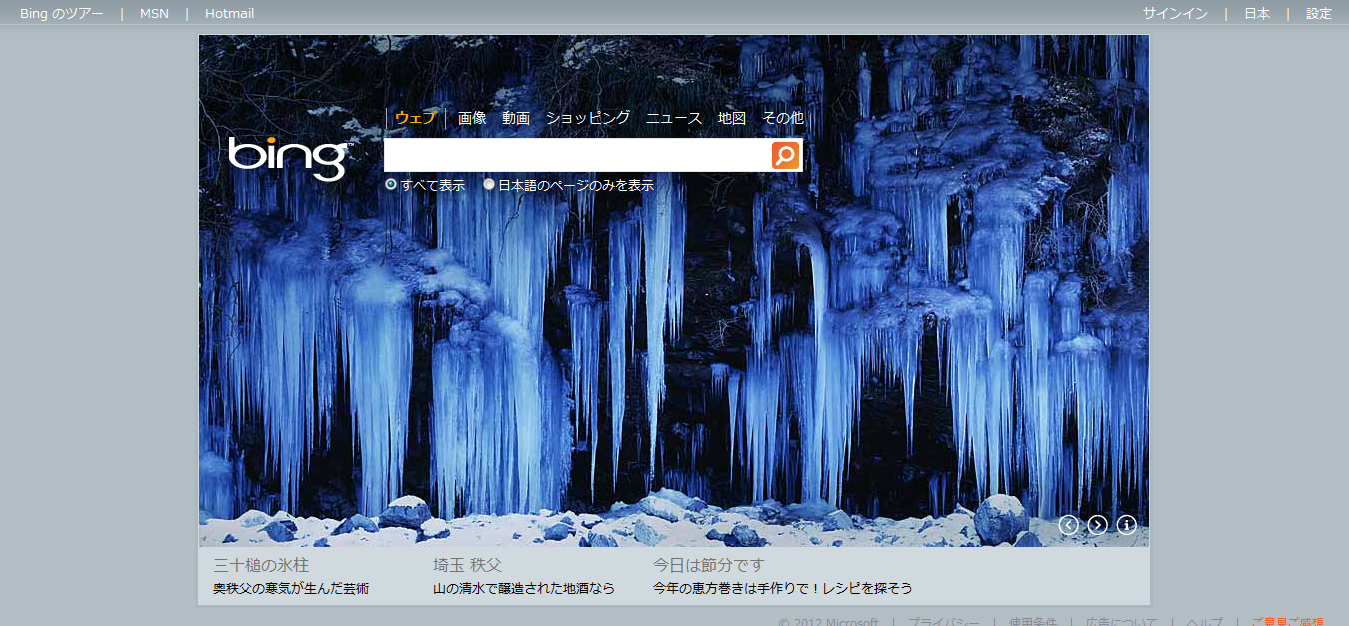Go to the ニュース tab
The height and width of the screenshot is (626, 1349).
pos(674,118)
